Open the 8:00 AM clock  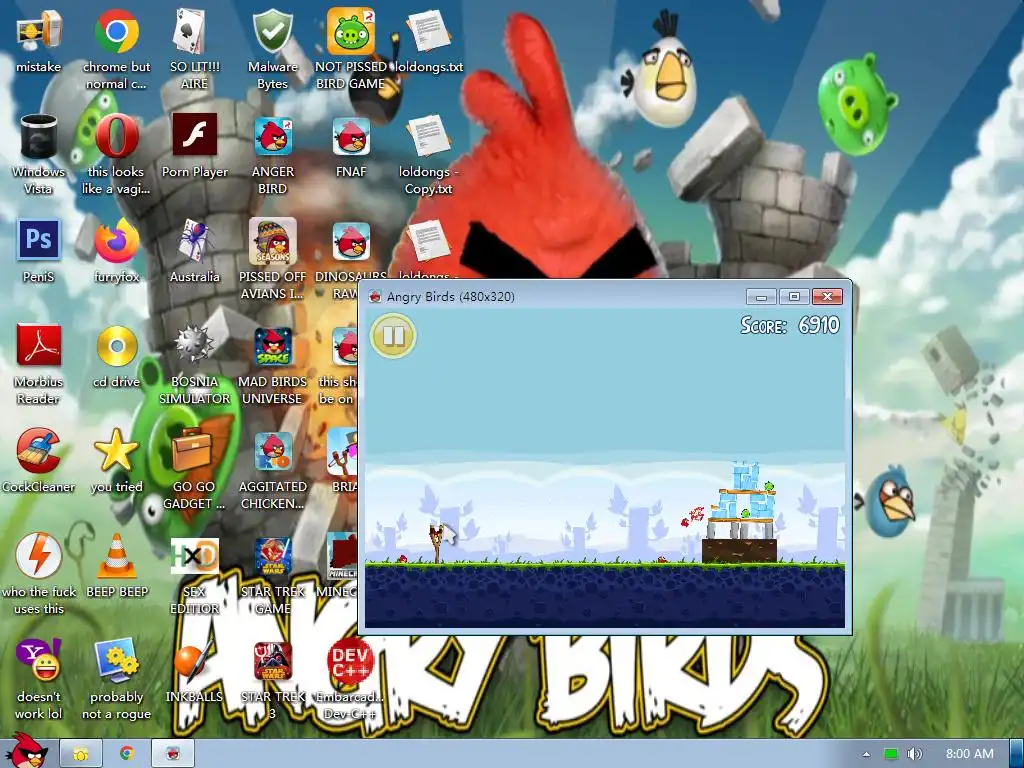click(969, 754)
